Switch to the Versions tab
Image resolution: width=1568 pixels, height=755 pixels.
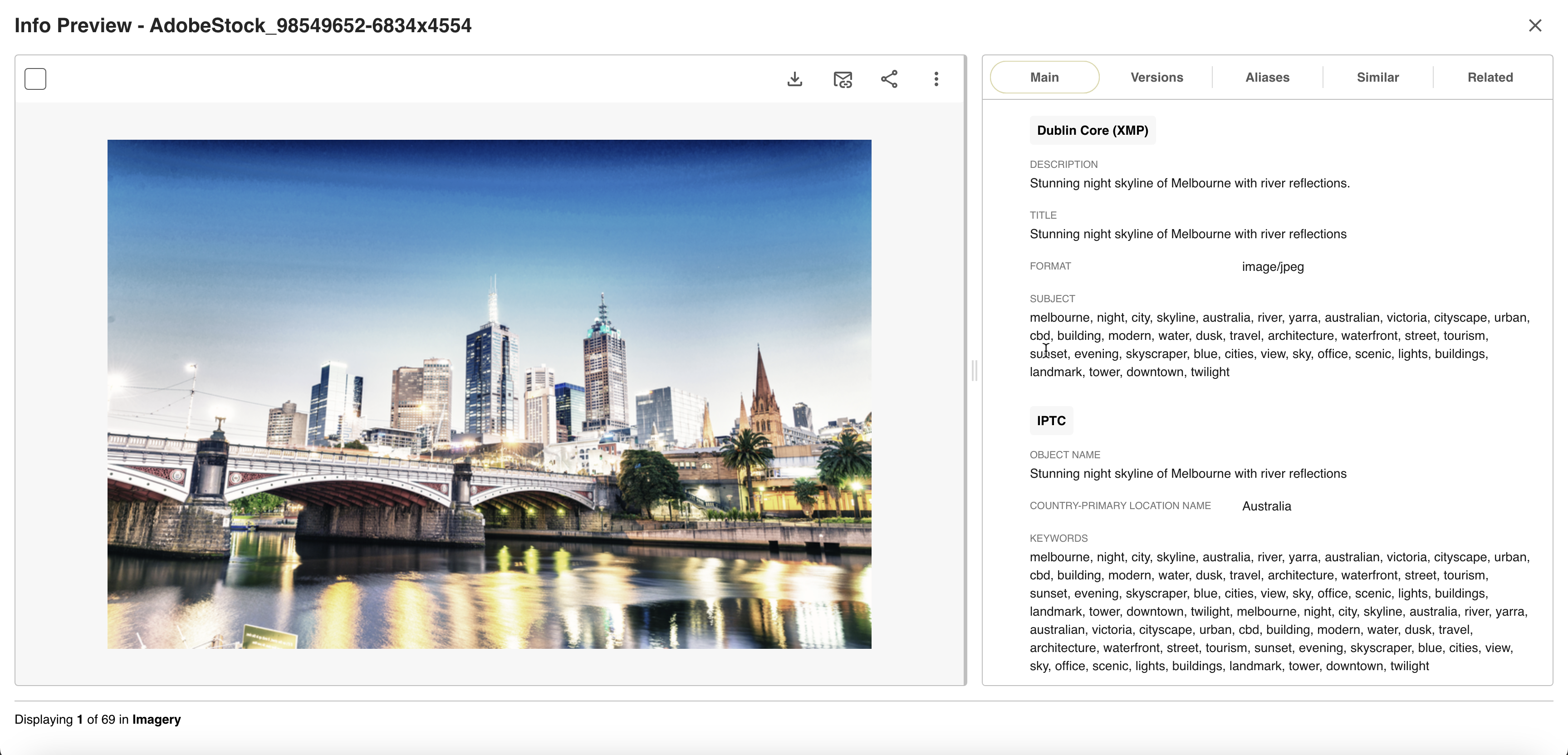click(1156, 77)
